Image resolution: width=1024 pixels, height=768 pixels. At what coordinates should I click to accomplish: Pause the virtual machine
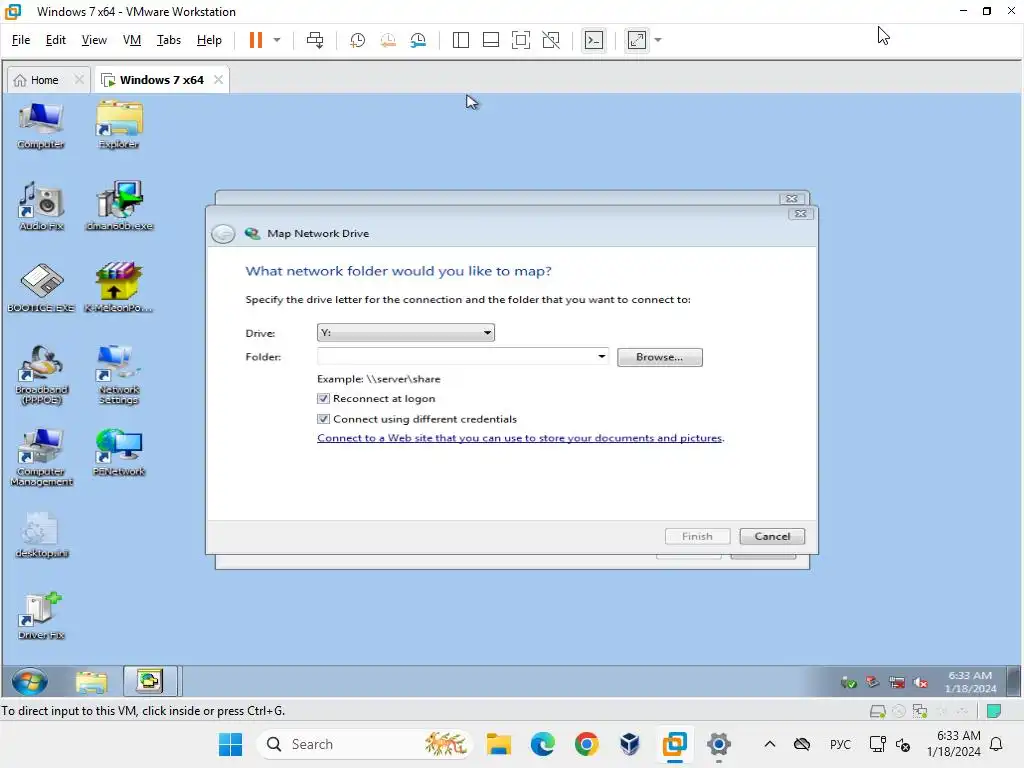pyautogui.click(x=255, y=40)
